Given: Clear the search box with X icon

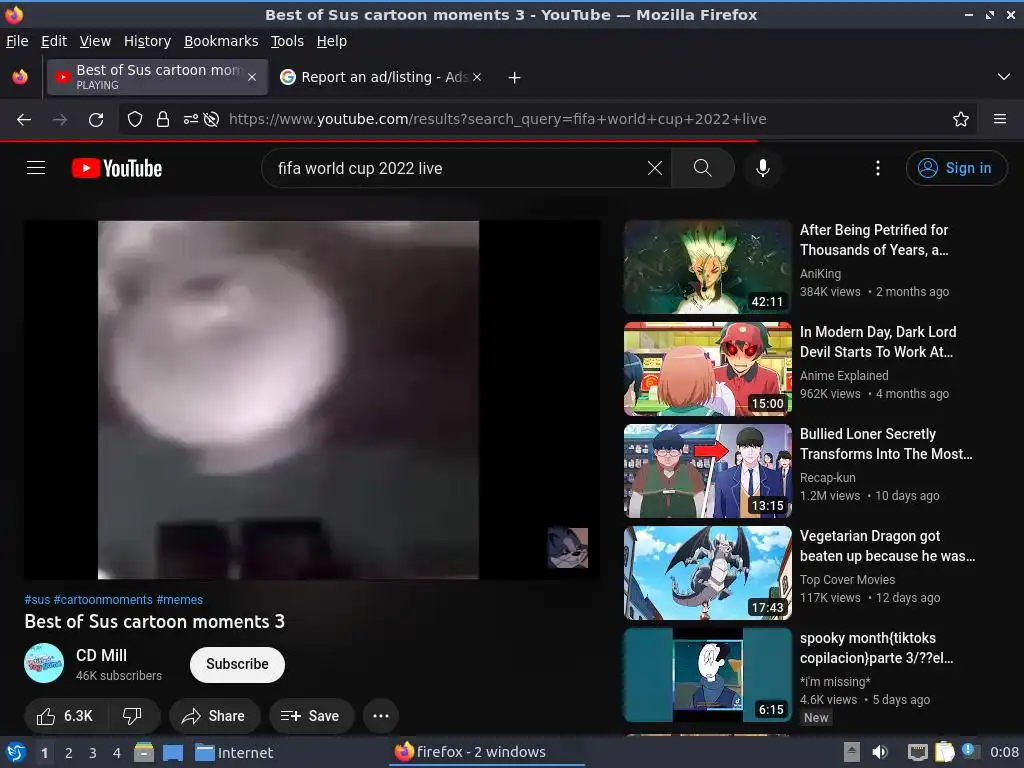Looking at the screenshot, I should click(654, 168).
